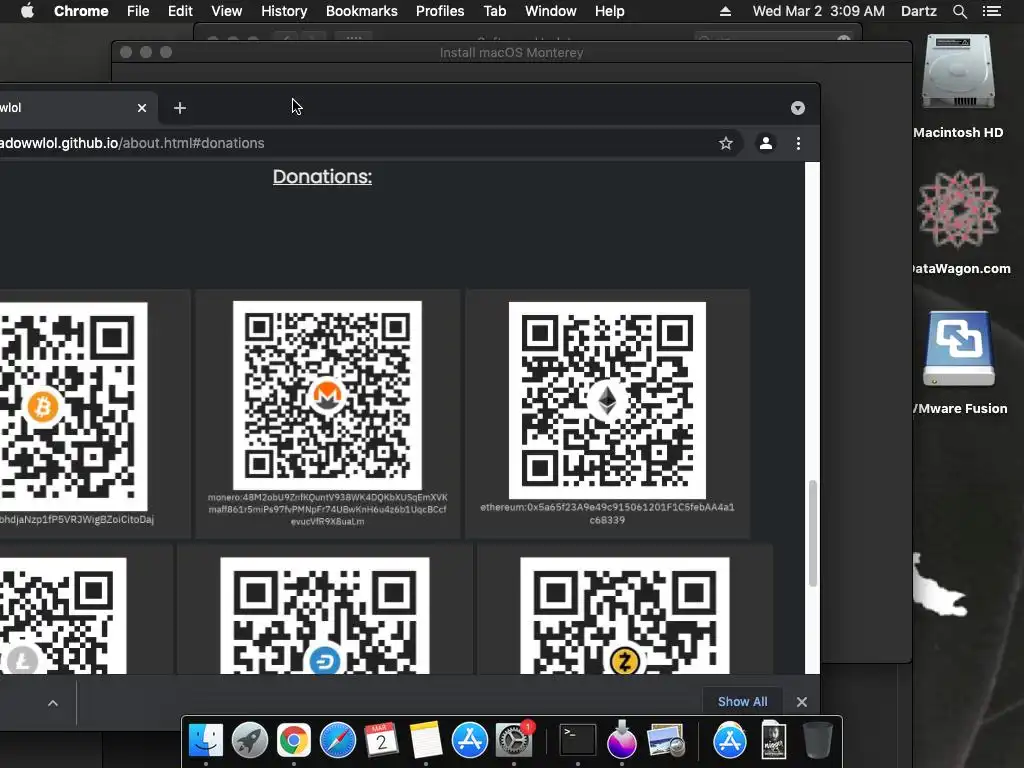Open Finder from the dock
1024x768 pixels.
206,741
